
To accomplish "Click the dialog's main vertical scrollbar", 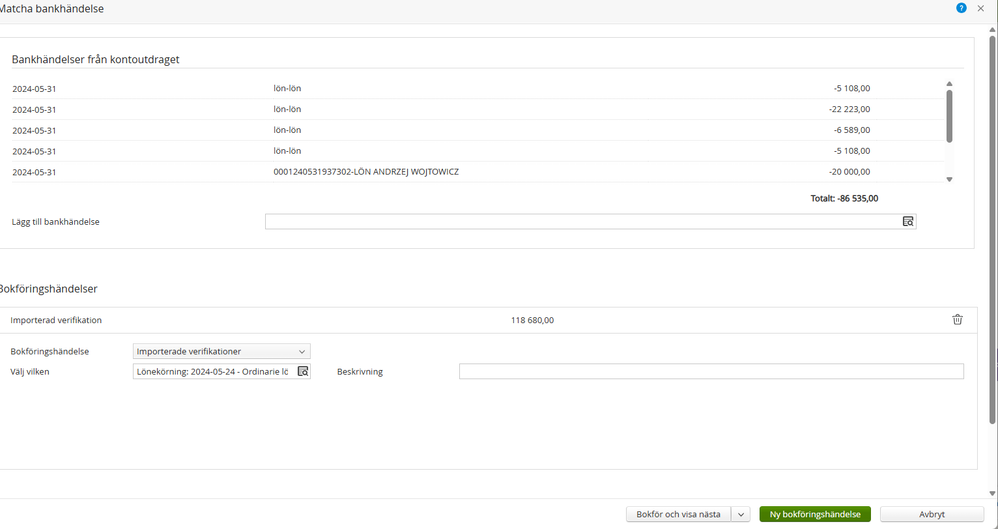I will click(992, 229).
